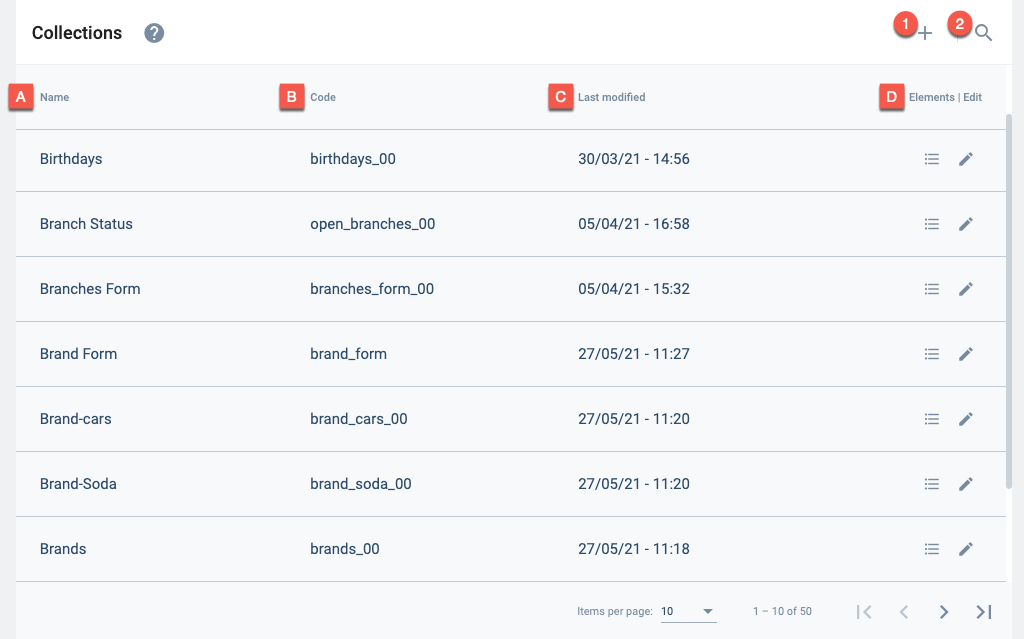
Task: Edit the Brands collection
Action: click(966, 549)
